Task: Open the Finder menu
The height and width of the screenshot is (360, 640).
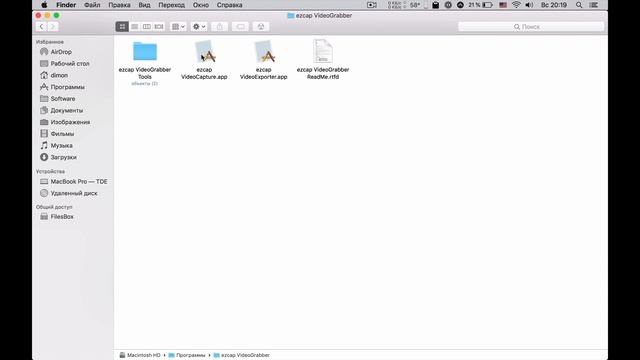Action: point(66,5)
